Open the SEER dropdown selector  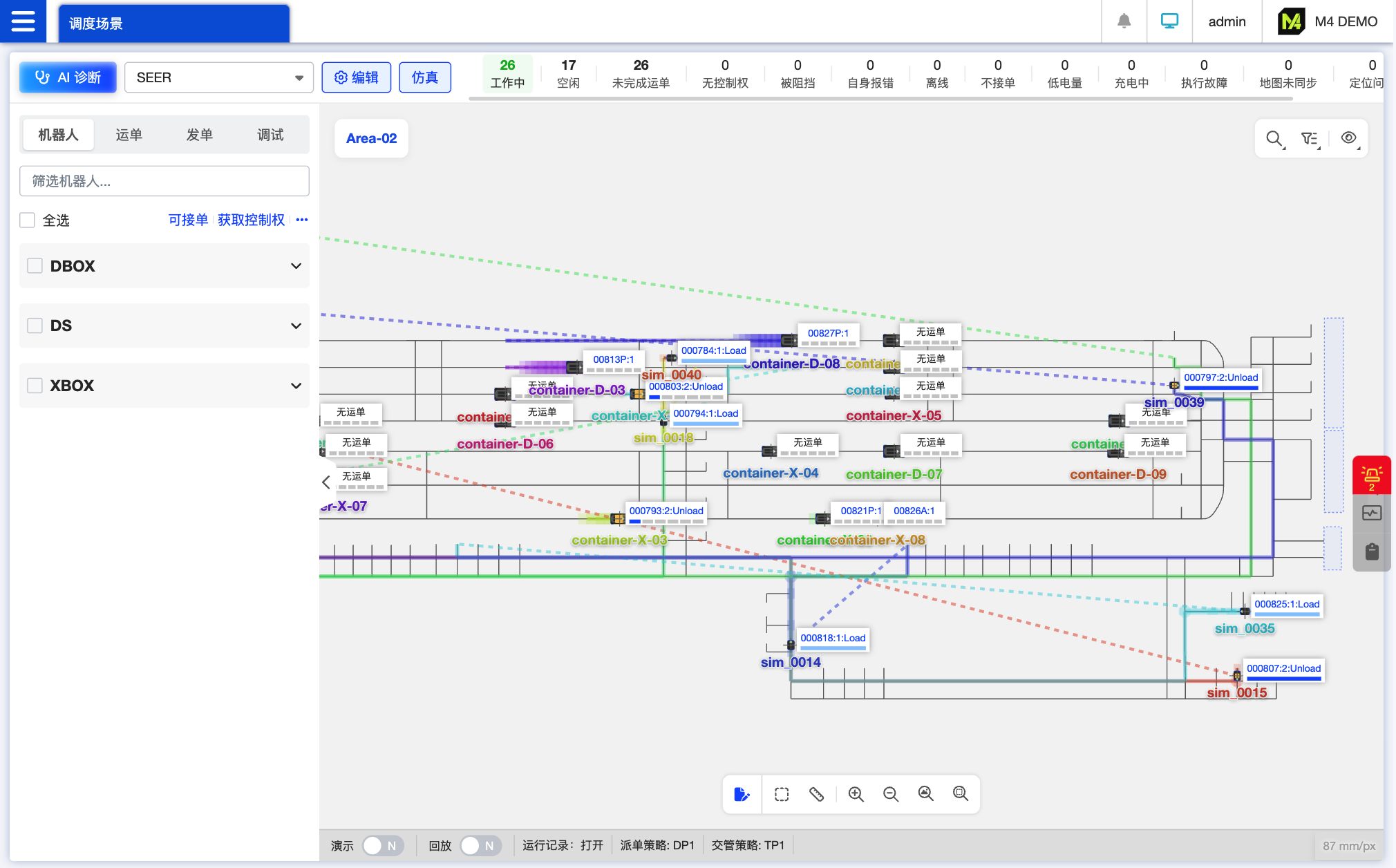point(218,77)
